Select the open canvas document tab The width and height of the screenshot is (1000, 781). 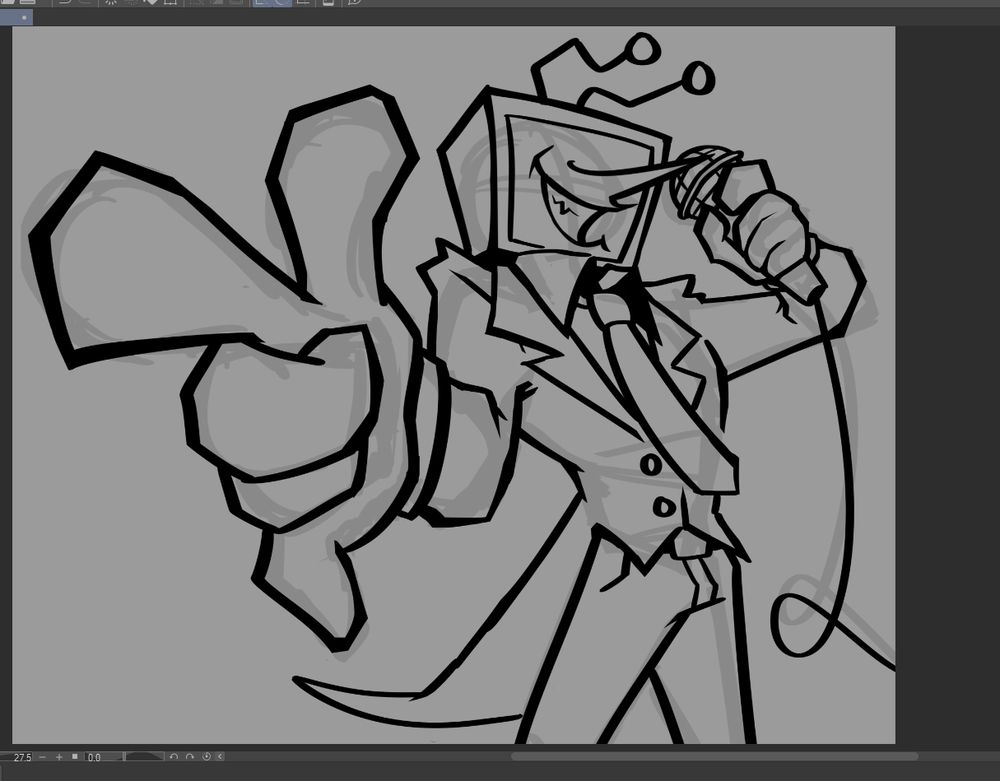[x=17, y=17]
